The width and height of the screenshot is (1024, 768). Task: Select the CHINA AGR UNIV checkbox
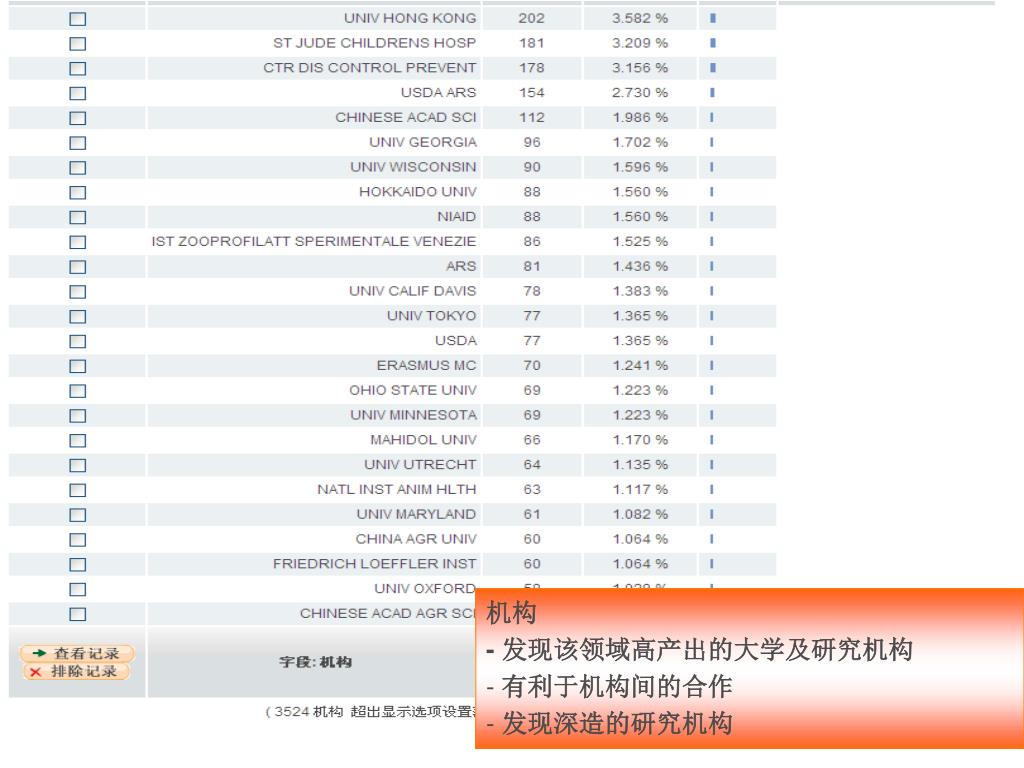click(78, 540)
